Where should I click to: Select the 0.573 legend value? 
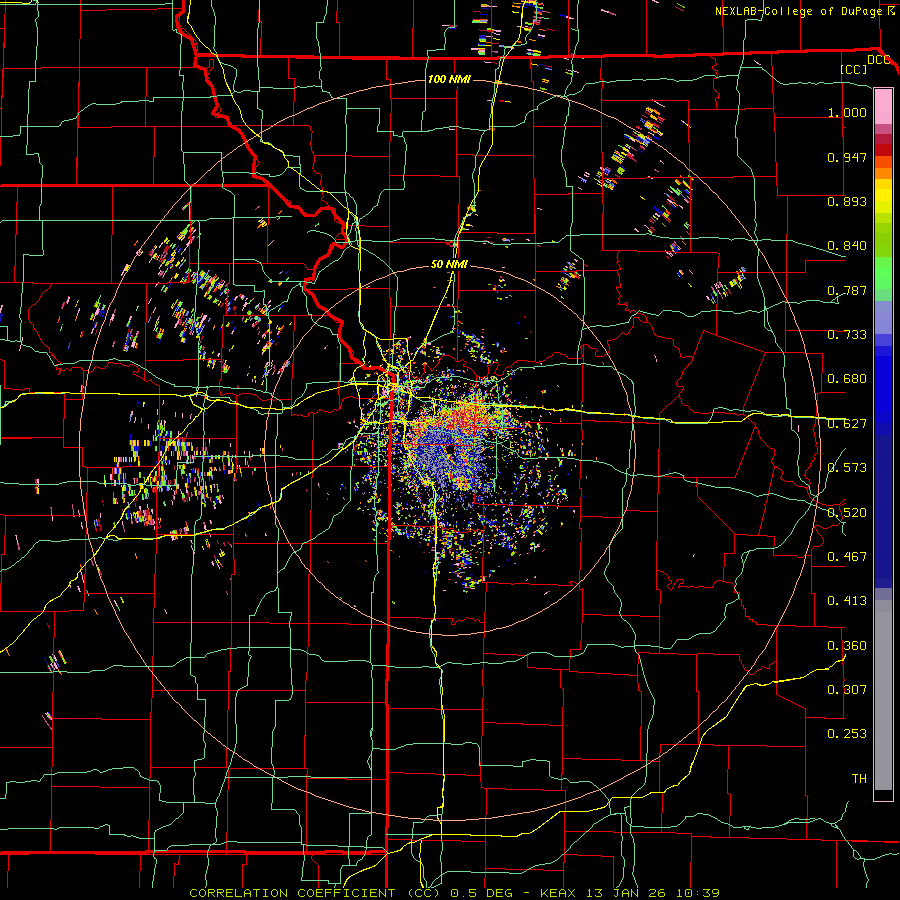pos(847,468)
